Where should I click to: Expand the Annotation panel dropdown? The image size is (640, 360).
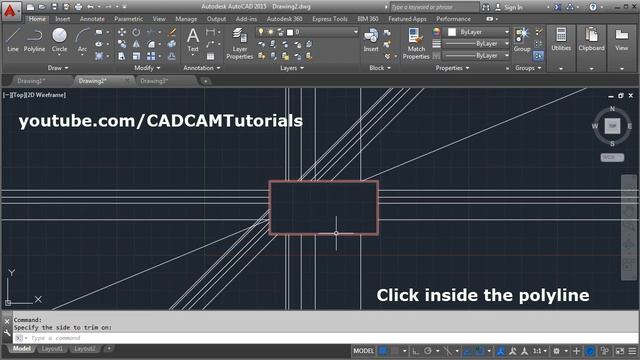(202, 68)
